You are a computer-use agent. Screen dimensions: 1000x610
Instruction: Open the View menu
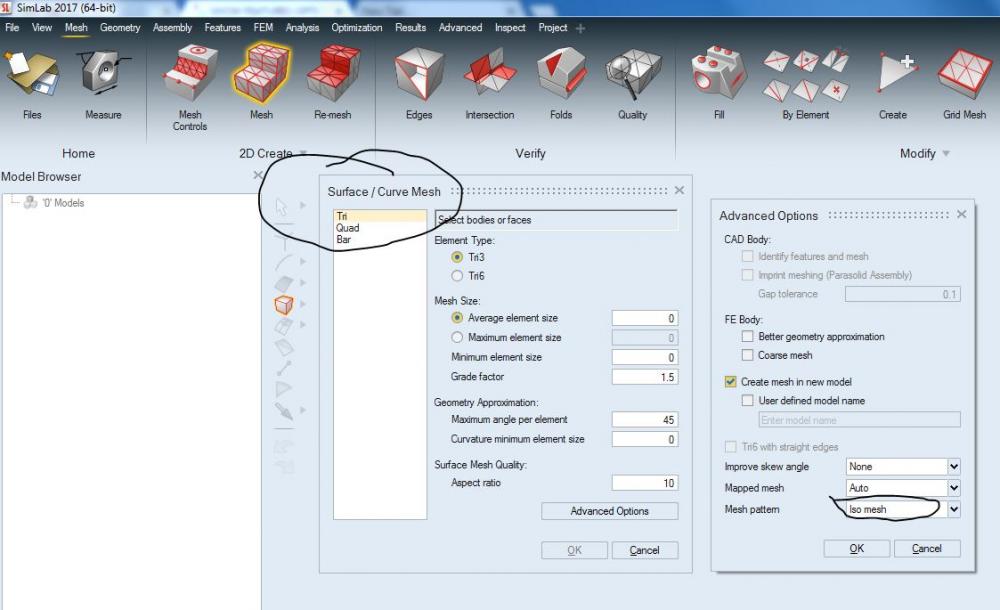pyautogui.click(x=42, y=27)
